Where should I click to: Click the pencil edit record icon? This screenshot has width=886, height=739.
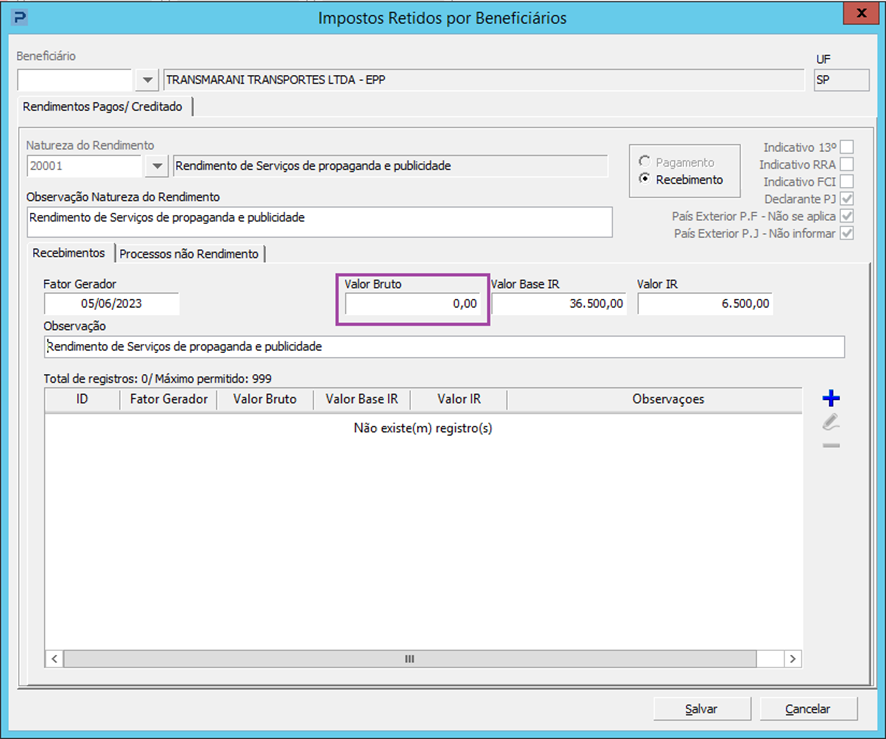831,422
